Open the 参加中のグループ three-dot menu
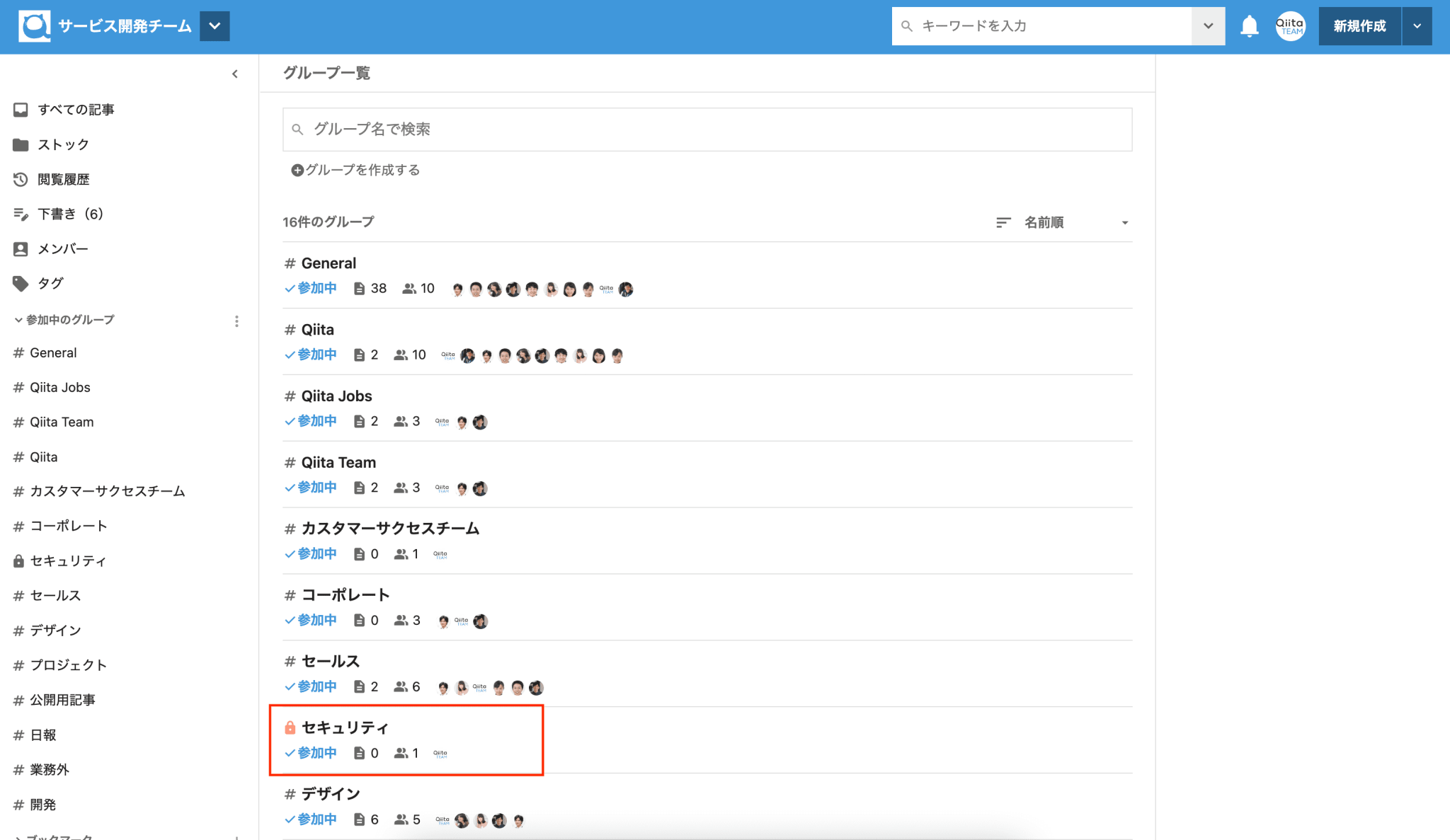Screen dimensions: 1450x840 pos(236,321)
